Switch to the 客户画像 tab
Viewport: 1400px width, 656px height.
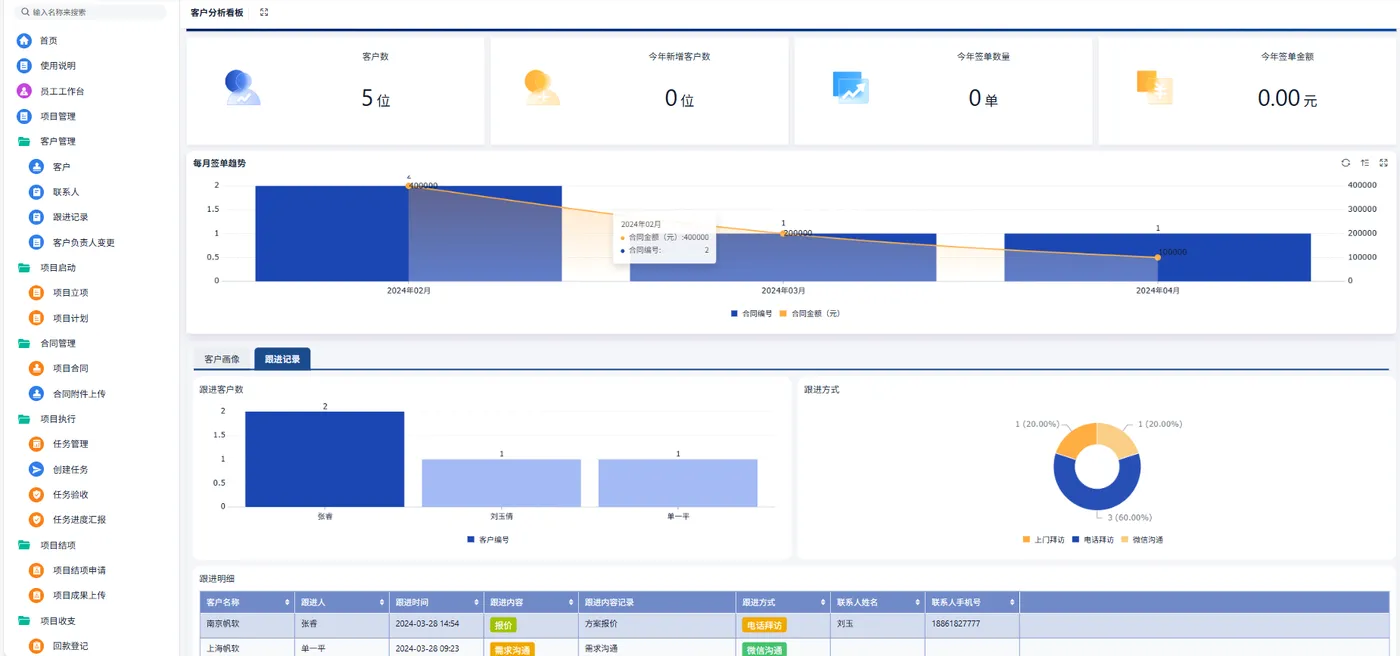tap(222, 359)
